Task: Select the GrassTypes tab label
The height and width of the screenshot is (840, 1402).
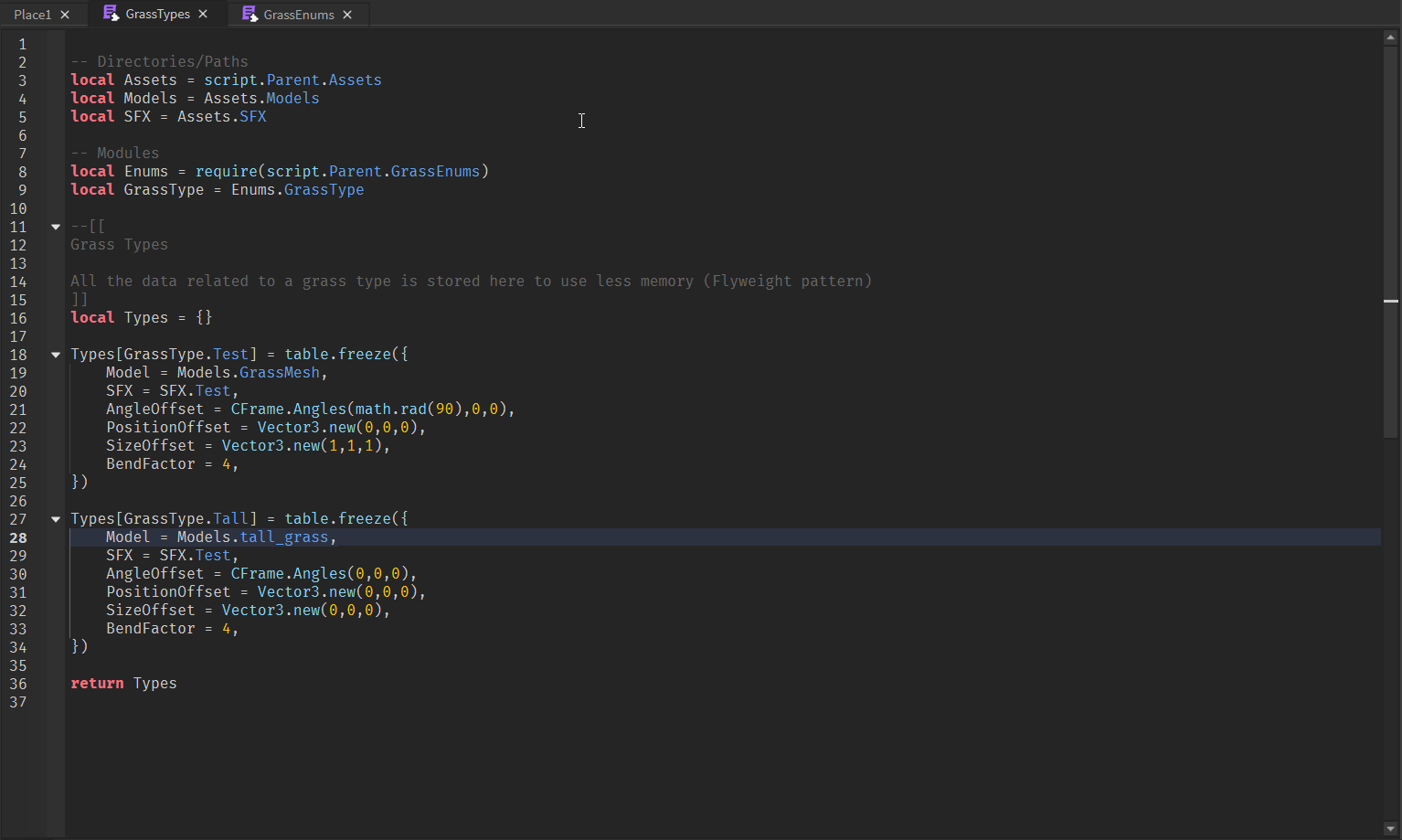Action: 157,14
